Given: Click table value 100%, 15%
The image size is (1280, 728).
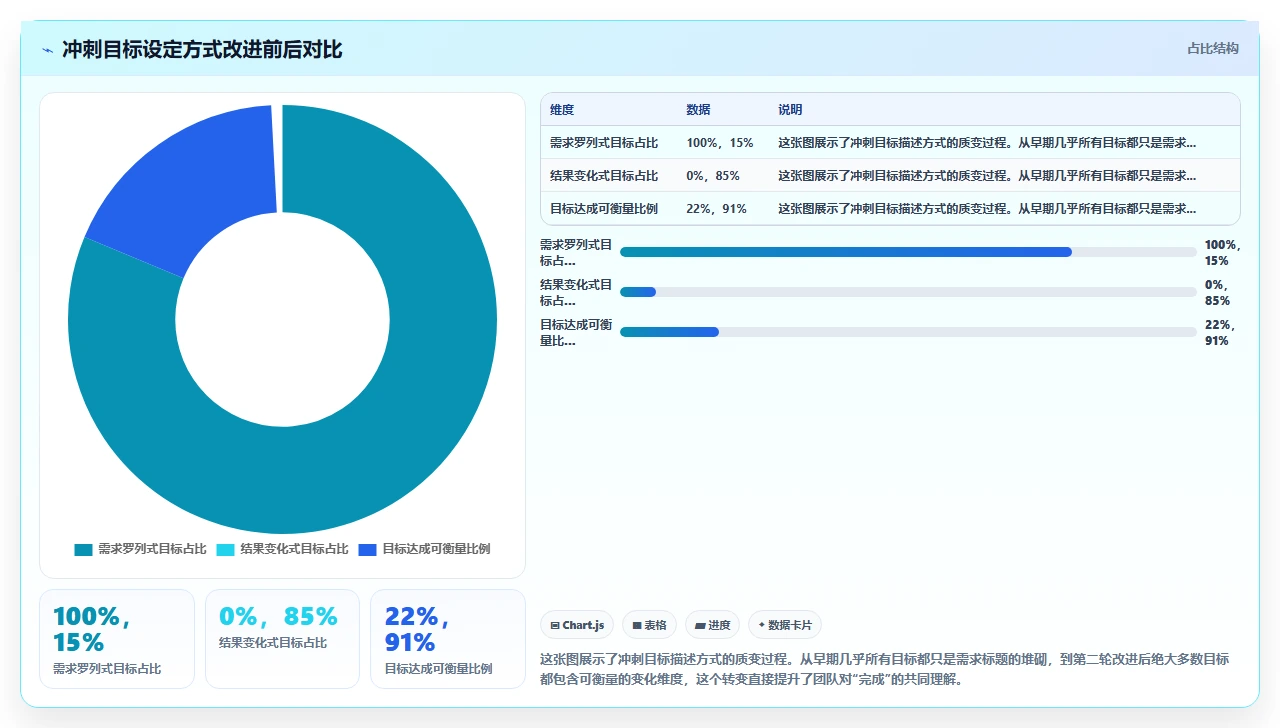Looking at the screenshot, I should tap(720, 143).
